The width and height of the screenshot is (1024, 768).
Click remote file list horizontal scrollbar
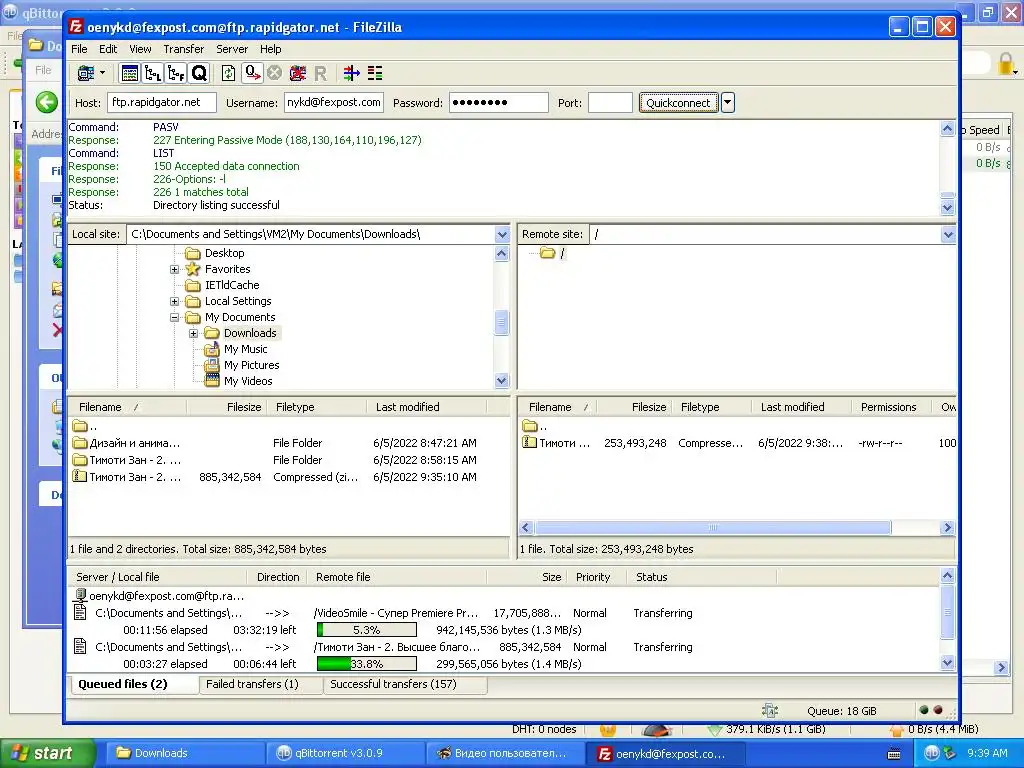(x=713, y=528)
